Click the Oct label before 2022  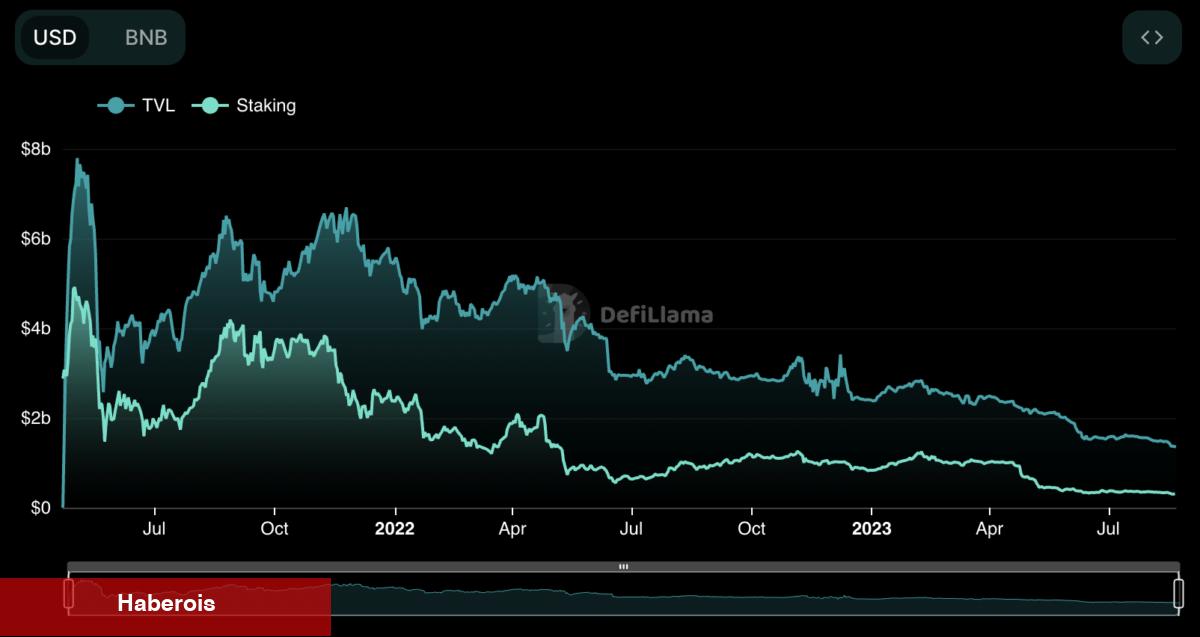[x=274, y=528]
